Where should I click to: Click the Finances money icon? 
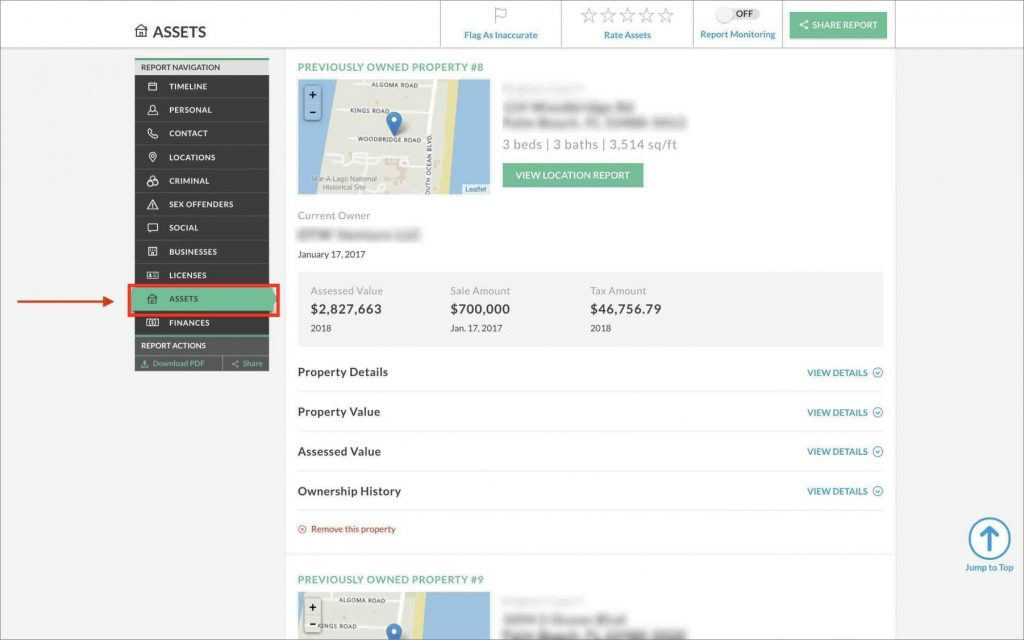[x=152, y=323]
